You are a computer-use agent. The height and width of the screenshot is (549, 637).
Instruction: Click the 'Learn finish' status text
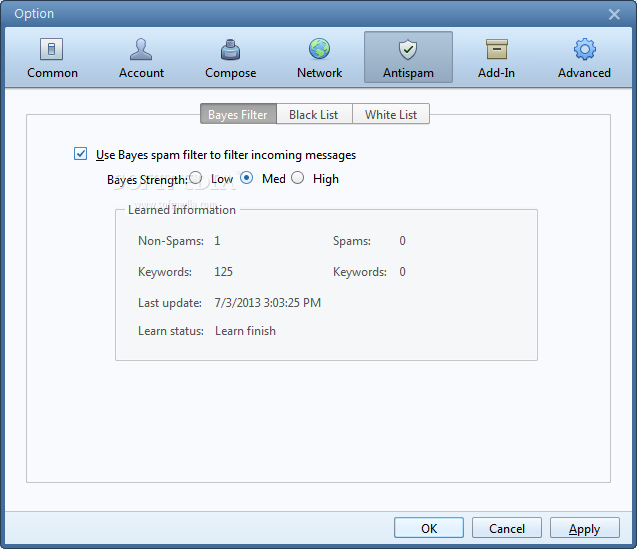pyautogui.click(x=245, y=331)
